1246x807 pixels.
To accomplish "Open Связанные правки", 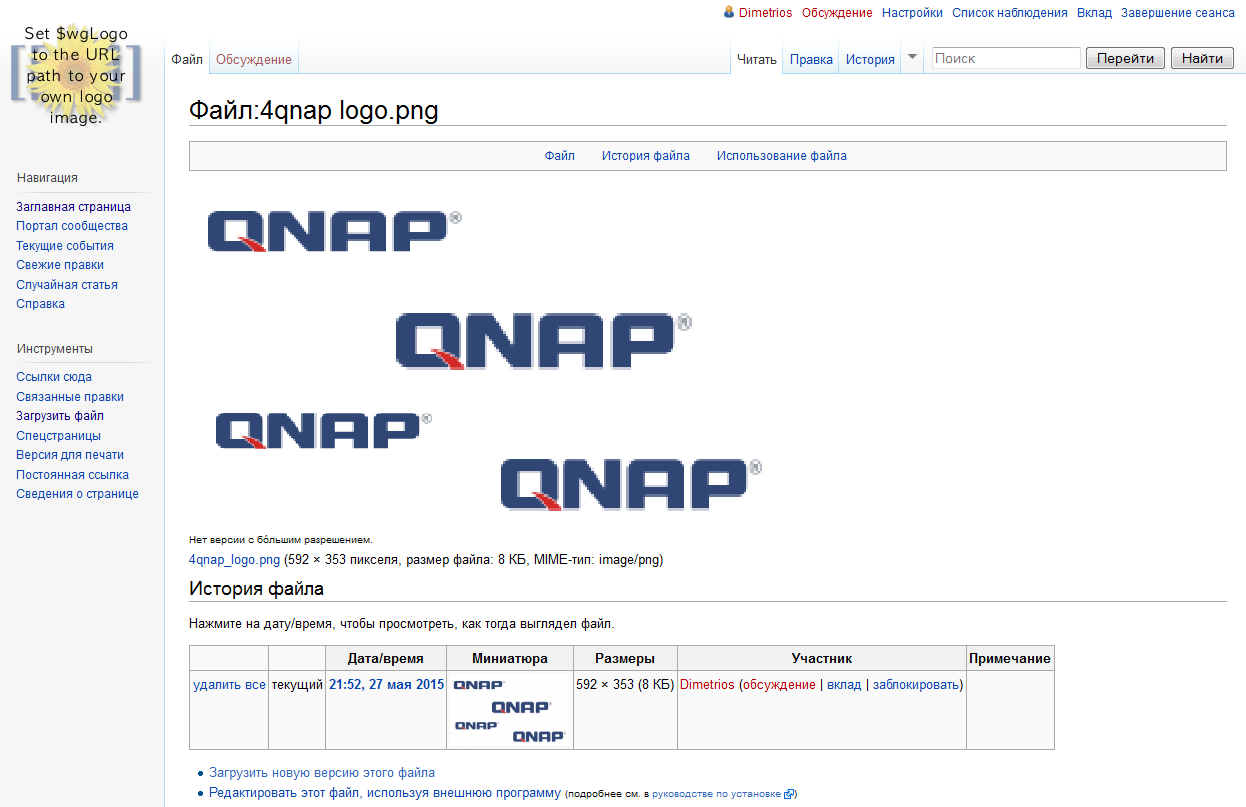I will [70, 397].
